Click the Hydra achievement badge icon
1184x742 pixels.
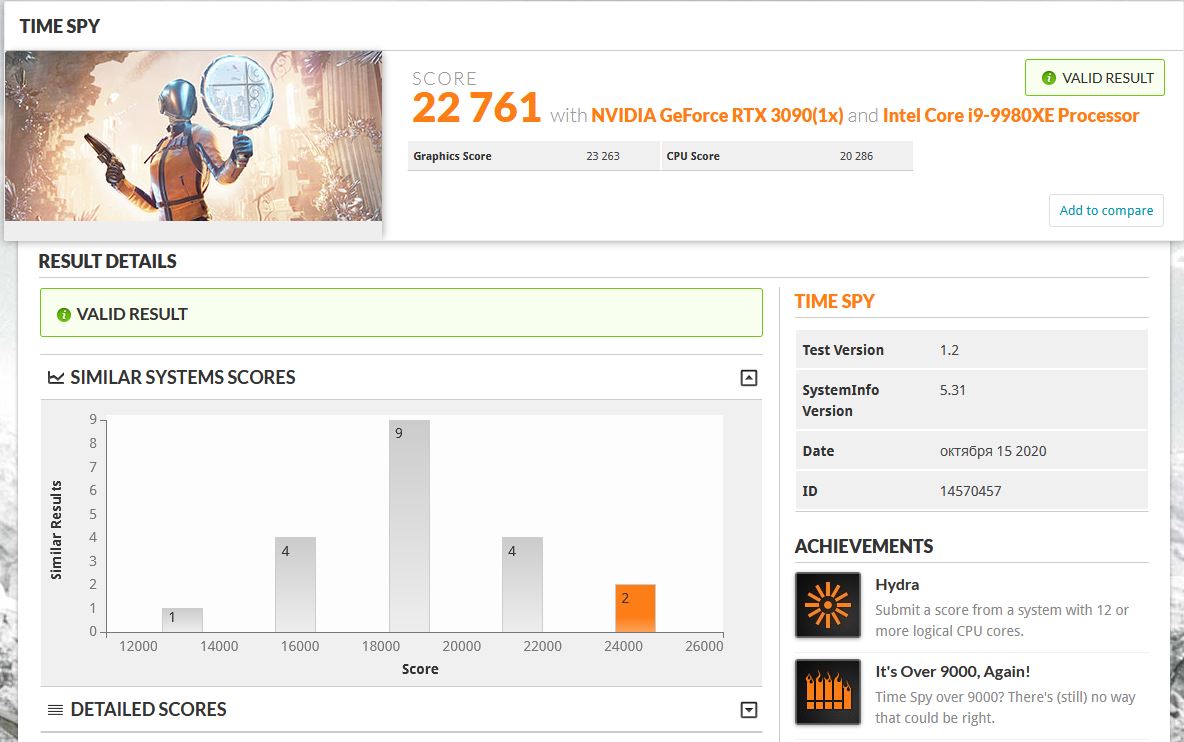[x=827, y=604]
